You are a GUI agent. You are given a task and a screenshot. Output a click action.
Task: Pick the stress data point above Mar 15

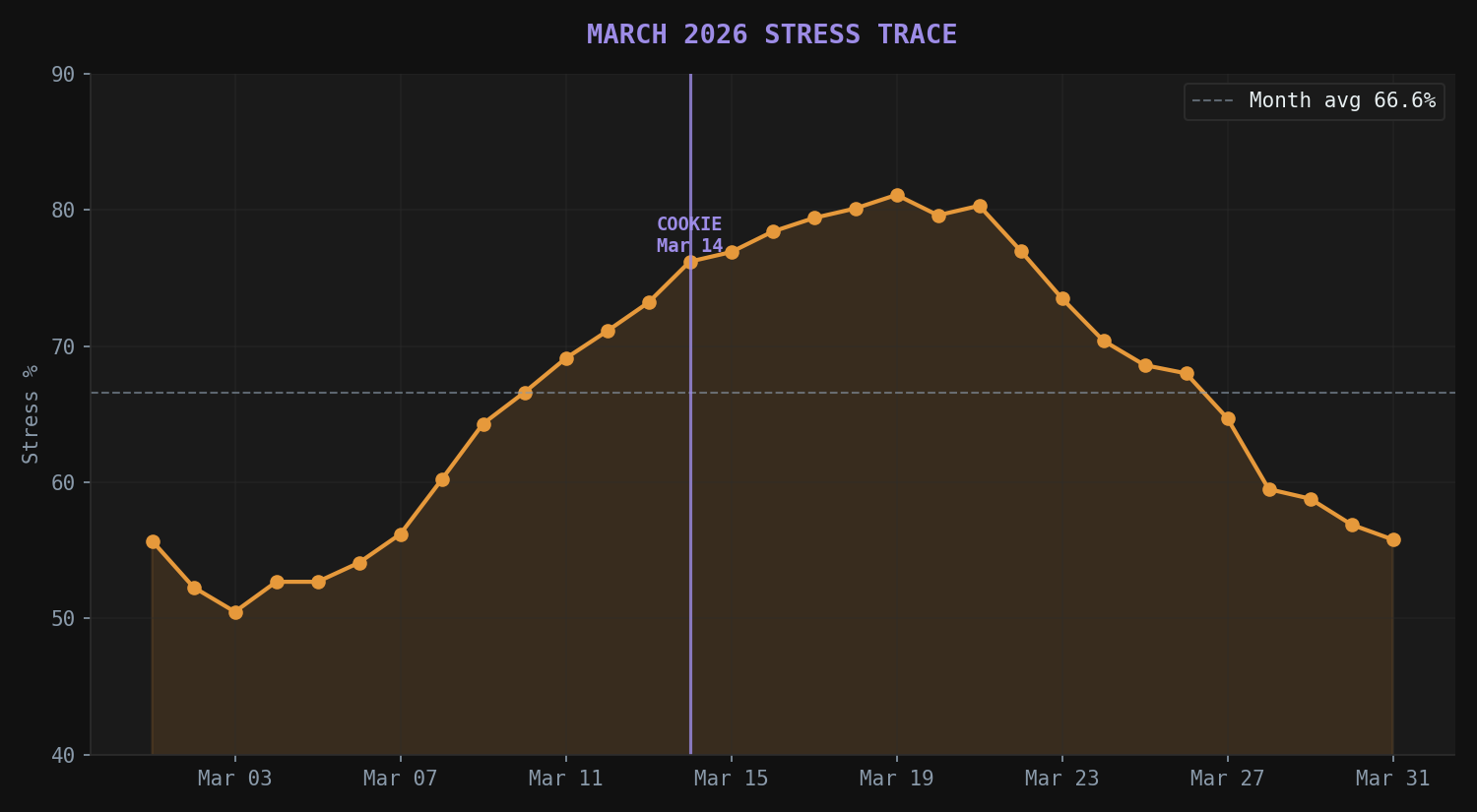point(732,253)
